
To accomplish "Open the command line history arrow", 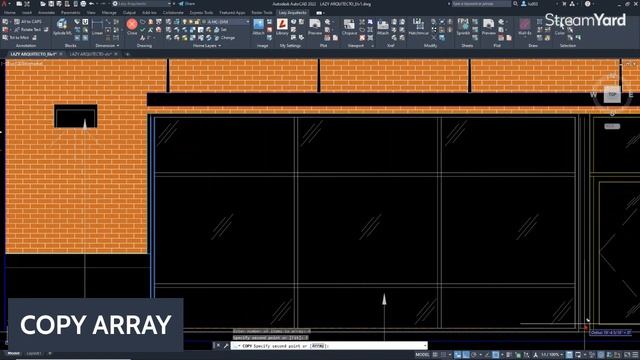I will 424,346.
